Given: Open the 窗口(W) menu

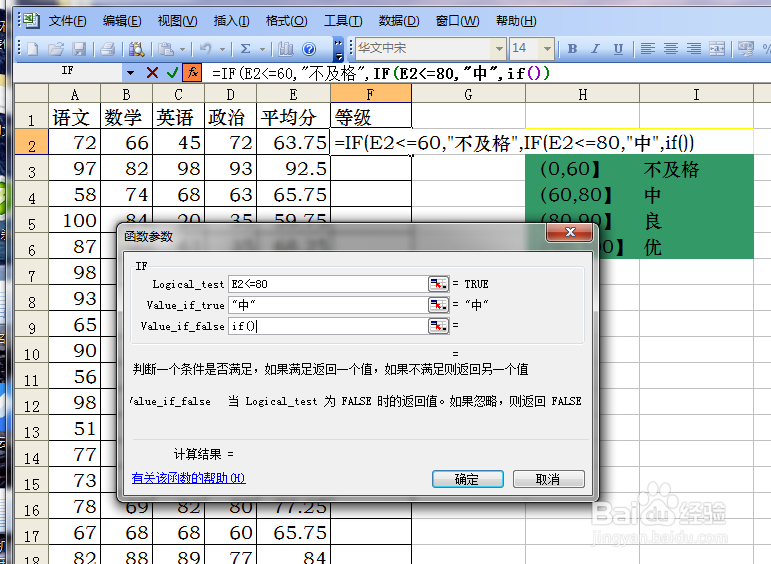Looking at the screenshot, I should click(x=457, y=21).
